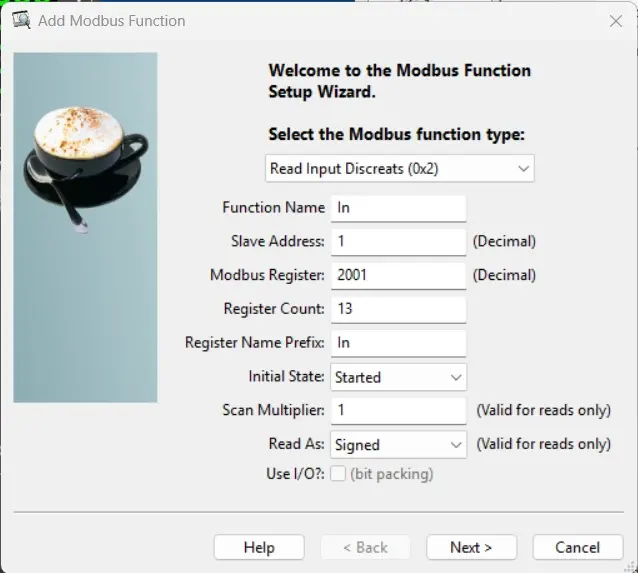Image resolution: width=638 pixels, height=573 pixels.
Task: Click the Register Count field
Action: [x=398, y=309]
